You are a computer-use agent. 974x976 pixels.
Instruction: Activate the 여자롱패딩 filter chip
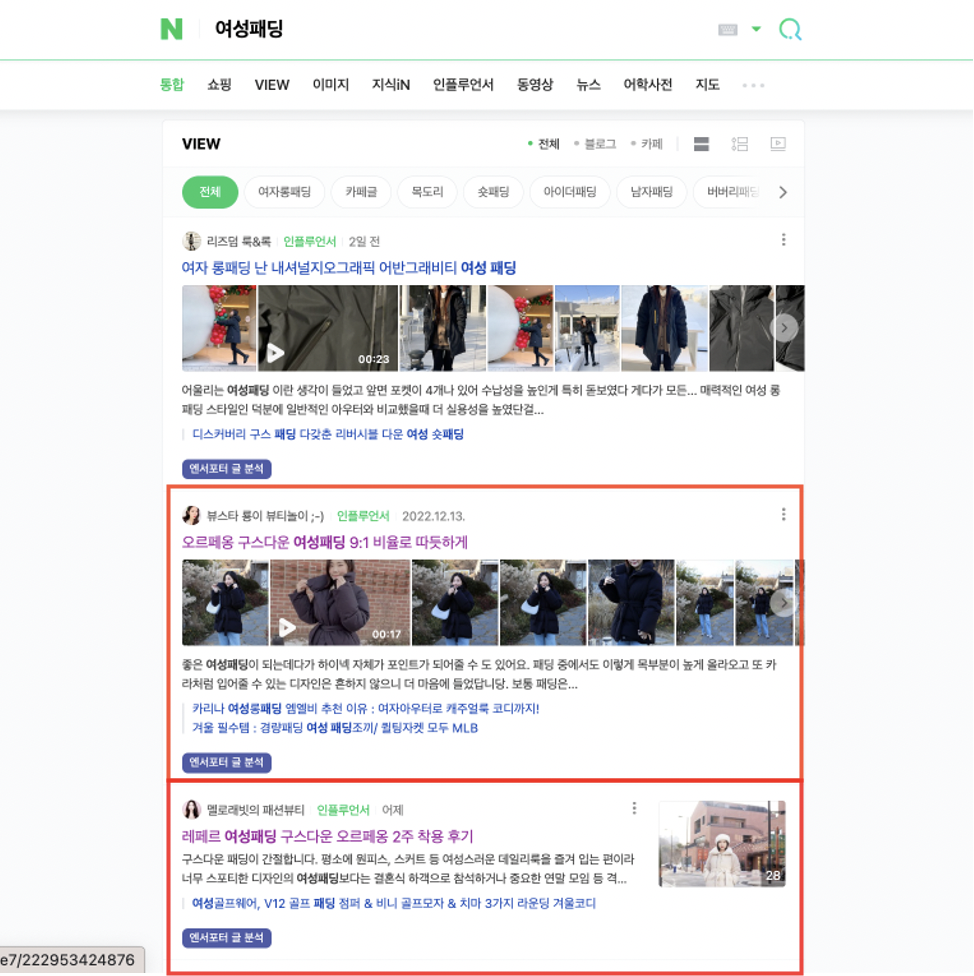284,192
